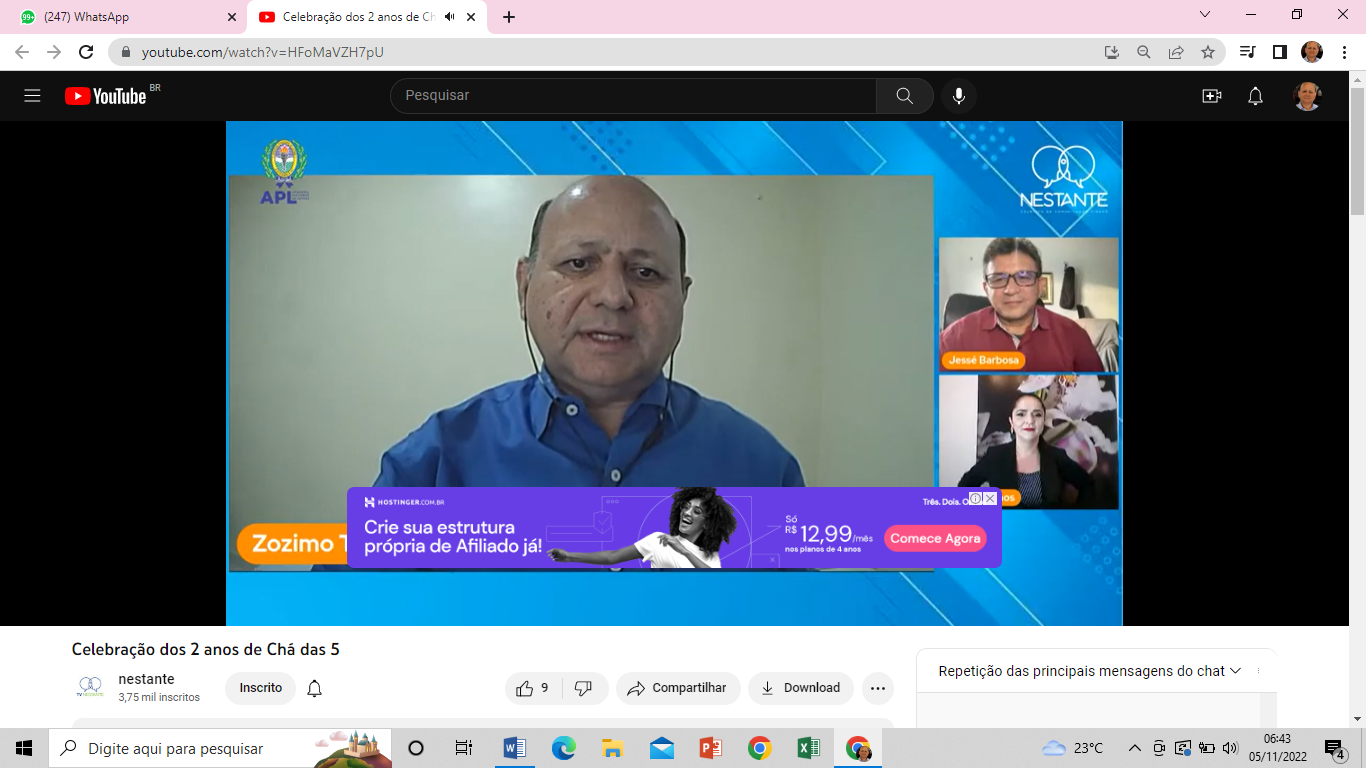
Task: Open the nestante channel name link
Action: pyautogui.click(x=146, y=679)
